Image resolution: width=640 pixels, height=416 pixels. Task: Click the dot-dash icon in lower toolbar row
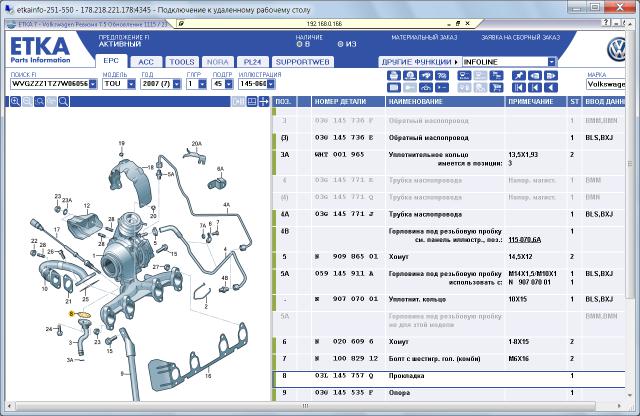tap(442, 87)
